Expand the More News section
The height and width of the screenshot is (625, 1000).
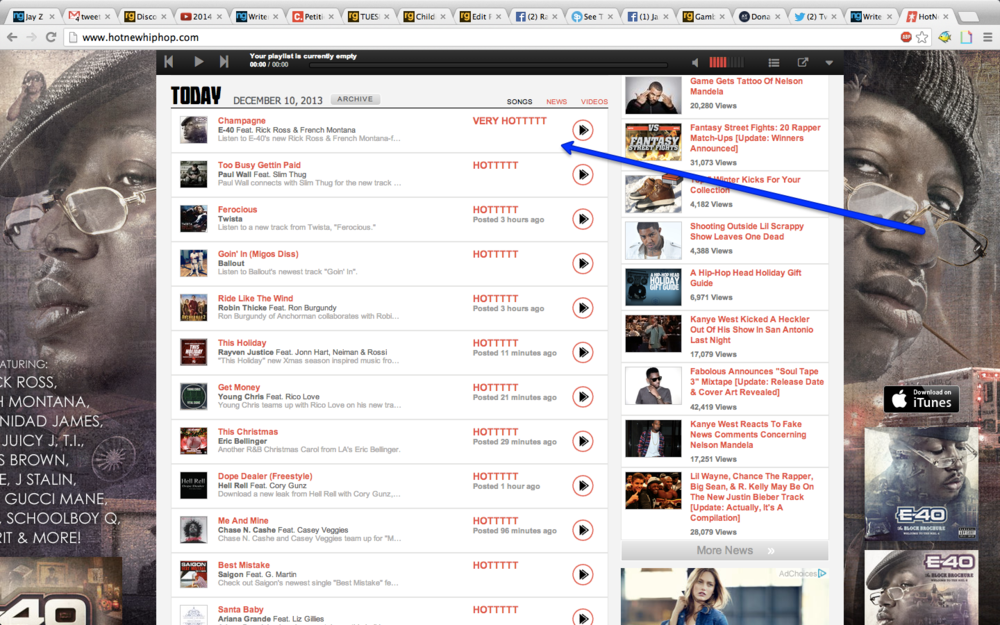[x=724, y=550]
